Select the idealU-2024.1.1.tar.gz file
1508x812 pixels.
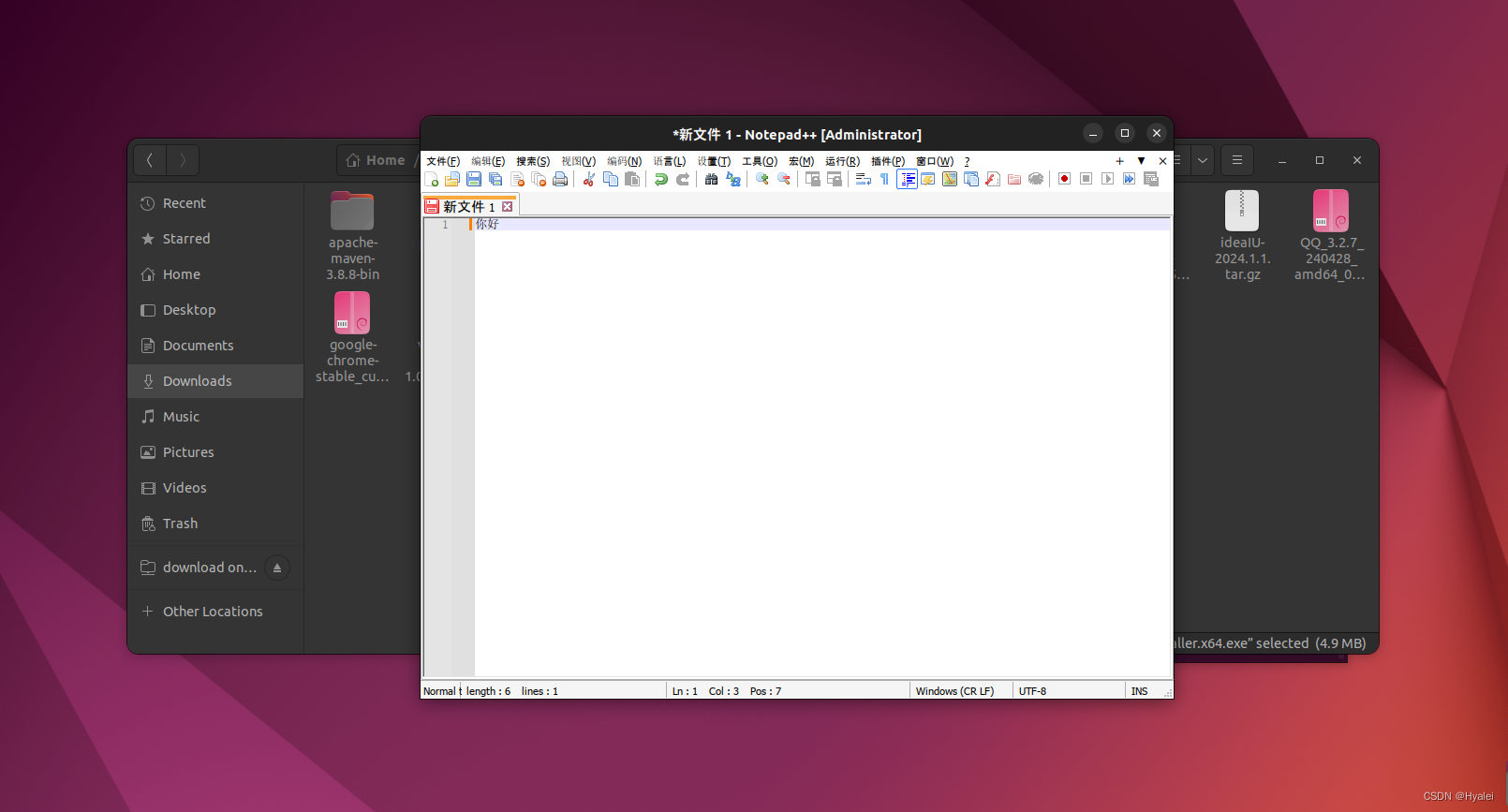(1242, 236)
